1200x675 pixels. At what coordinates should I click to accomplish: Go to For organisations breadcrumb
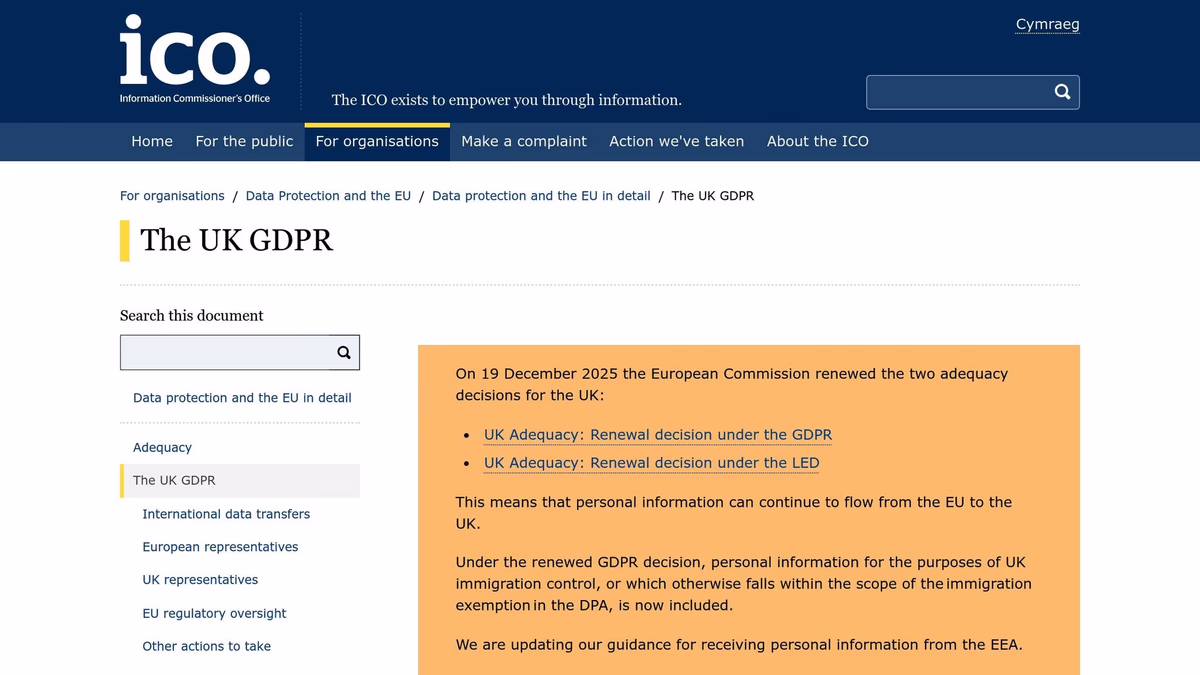(172, 196)
